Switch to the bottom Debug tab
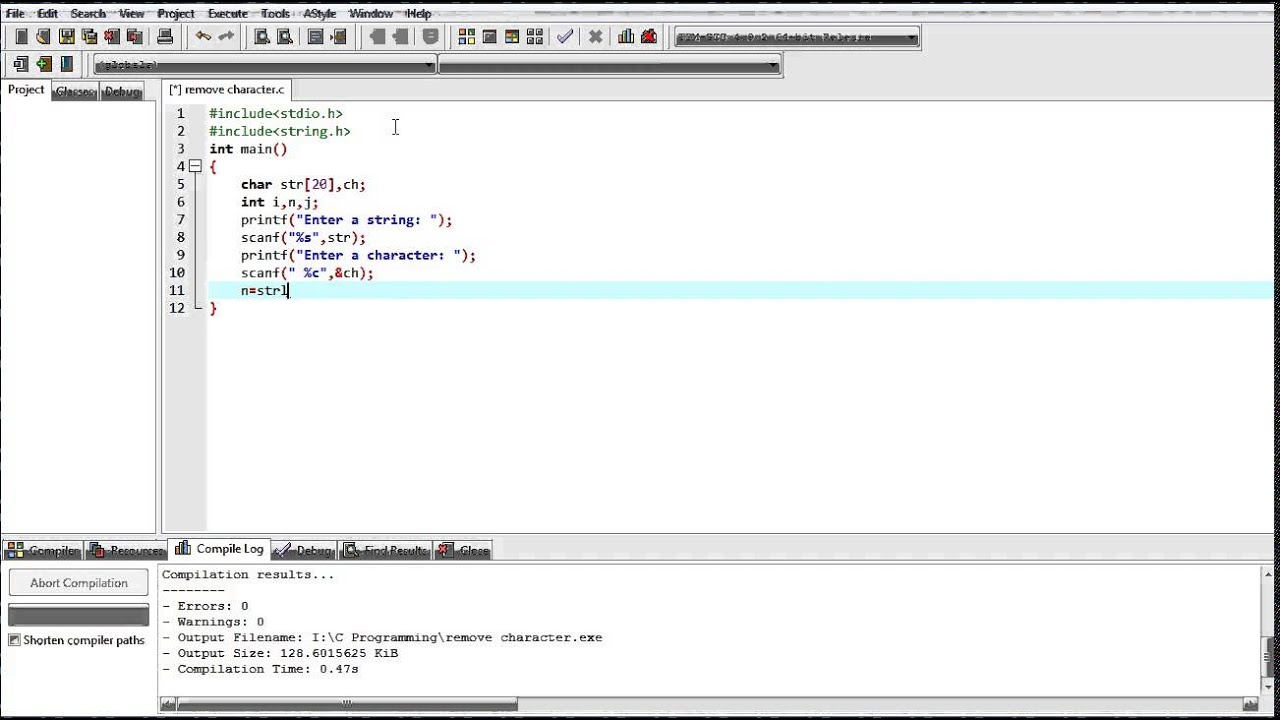1280x720 pixels. point(304,551)
